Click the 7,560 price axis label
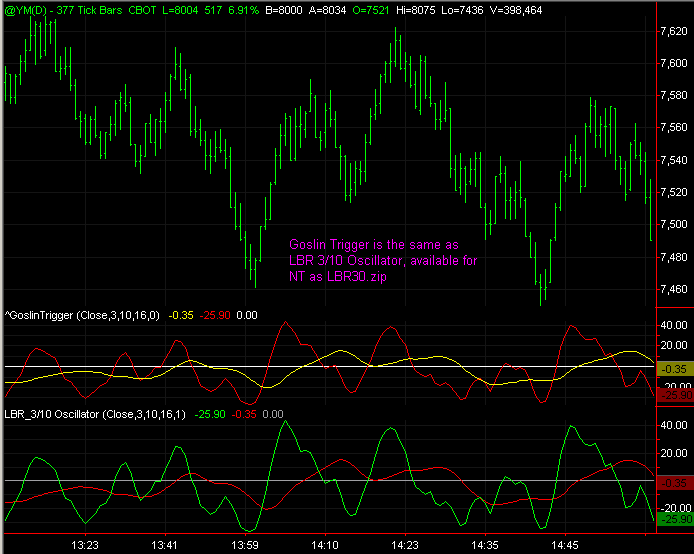The image size is (694, 554). point(674,127)
